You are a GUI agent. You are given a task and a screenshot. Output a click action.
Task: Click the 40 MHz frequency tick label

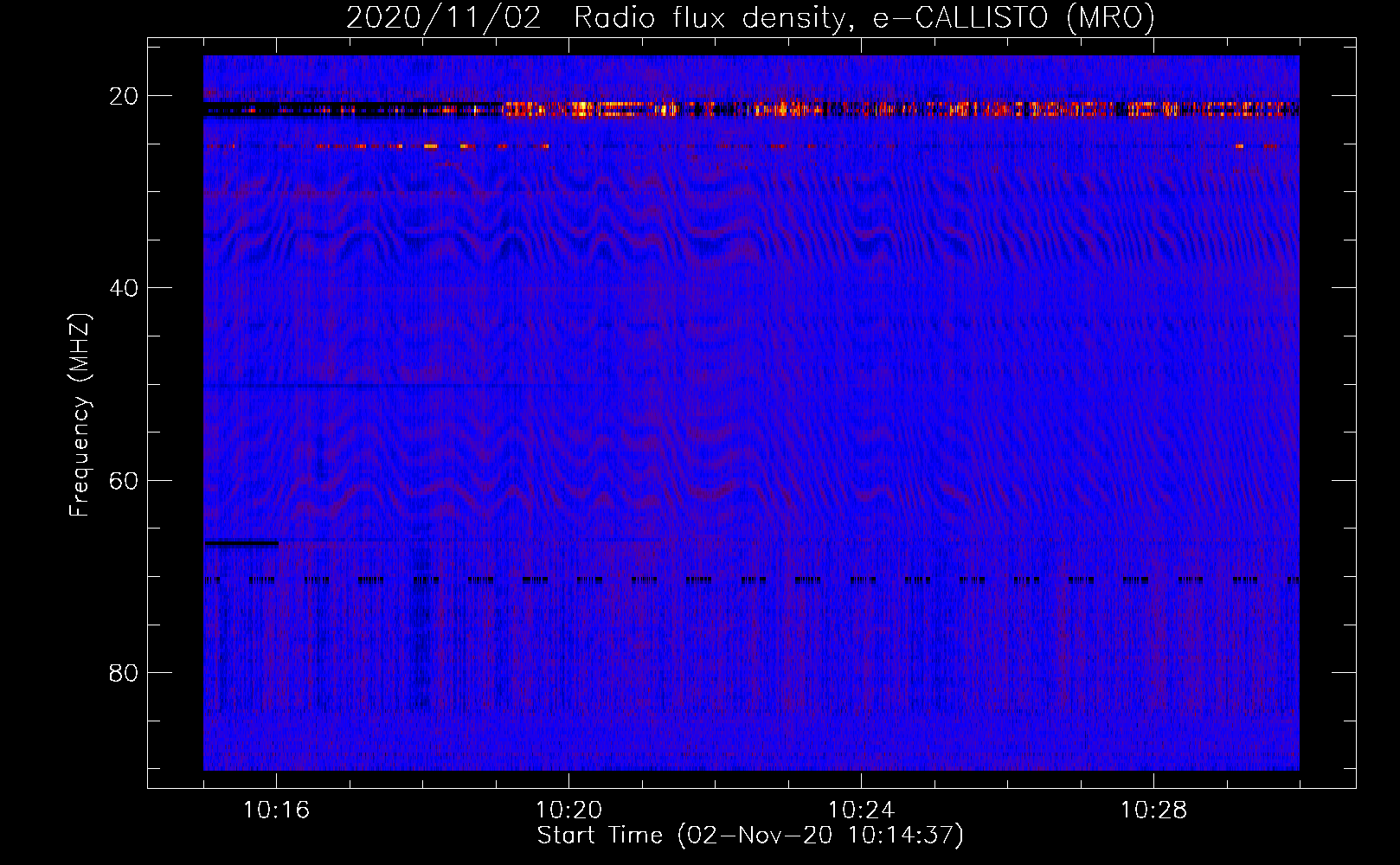[x=124, y=288]
